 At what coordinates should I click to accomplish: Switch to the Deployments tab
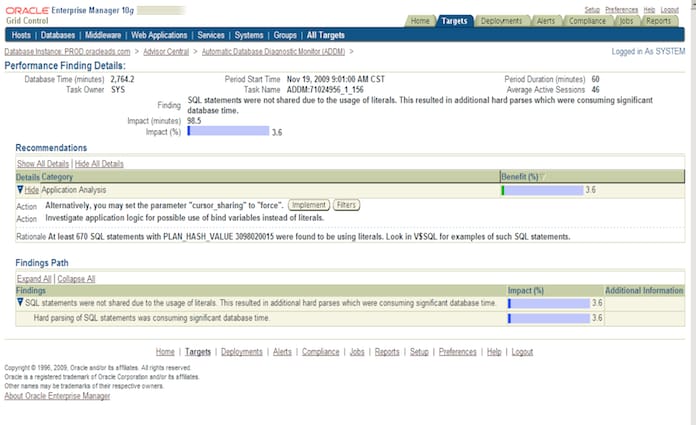[x=502, y=21]
